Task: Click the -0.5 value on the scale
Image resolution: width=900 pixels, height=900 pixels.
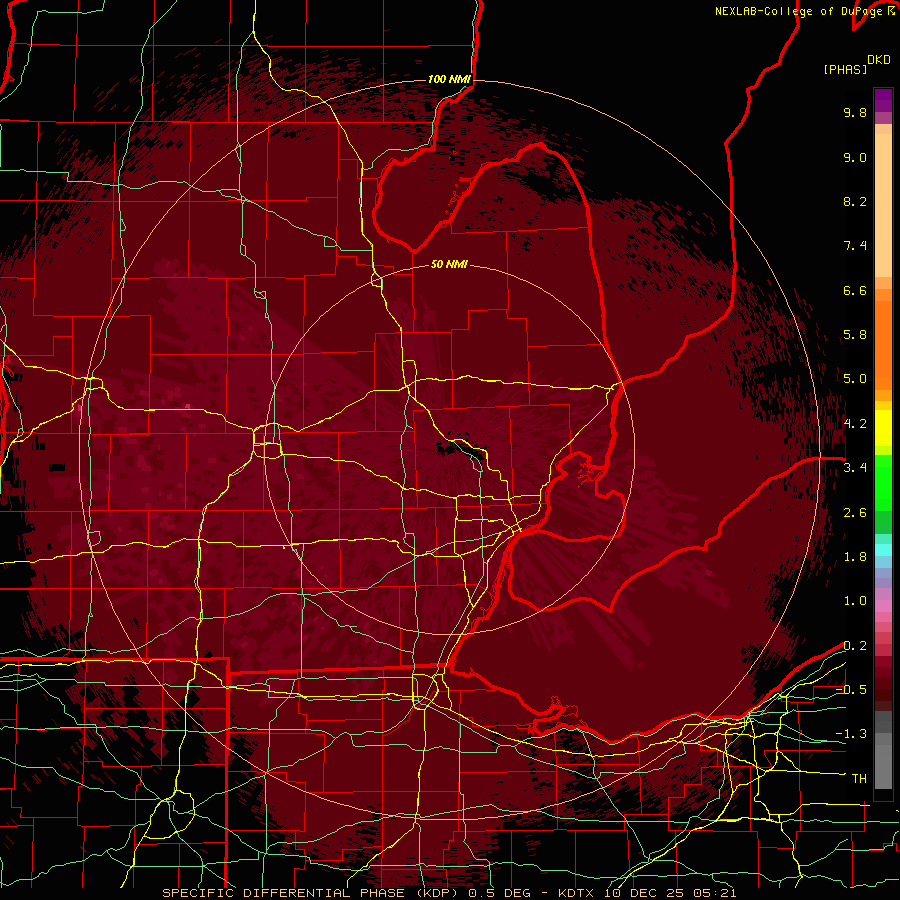Action: point(851,690)
